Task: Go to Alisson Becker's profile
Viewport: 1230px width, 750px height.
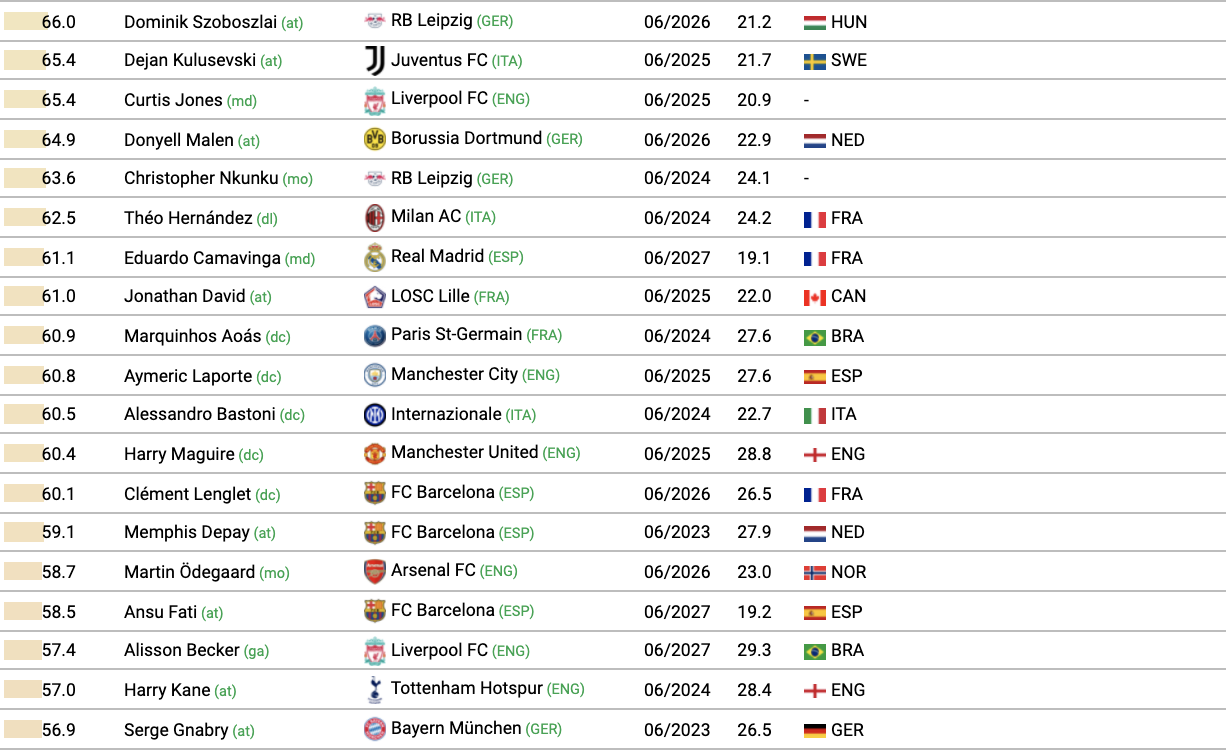Action: 182,650
